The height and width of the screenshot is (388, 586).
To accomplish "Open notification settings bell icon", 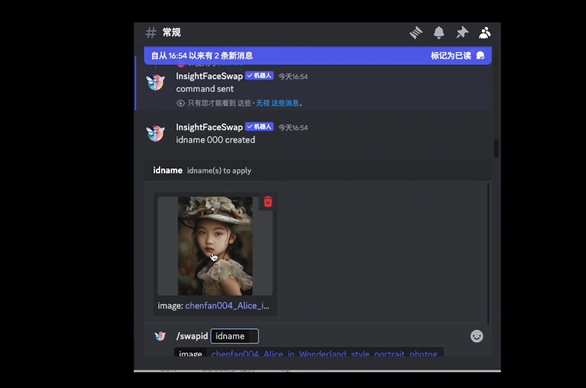I will 439,33.
